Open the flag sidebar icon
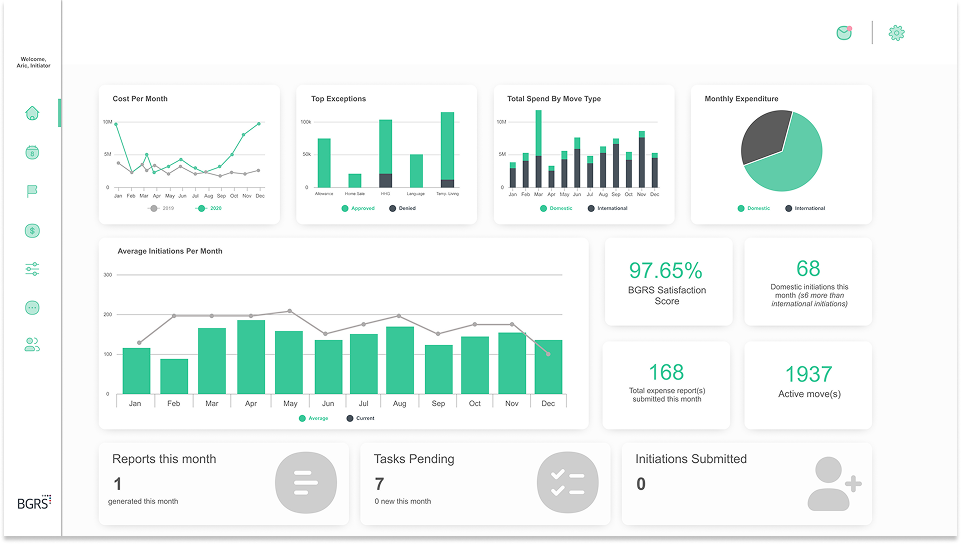 click(32, 191)
